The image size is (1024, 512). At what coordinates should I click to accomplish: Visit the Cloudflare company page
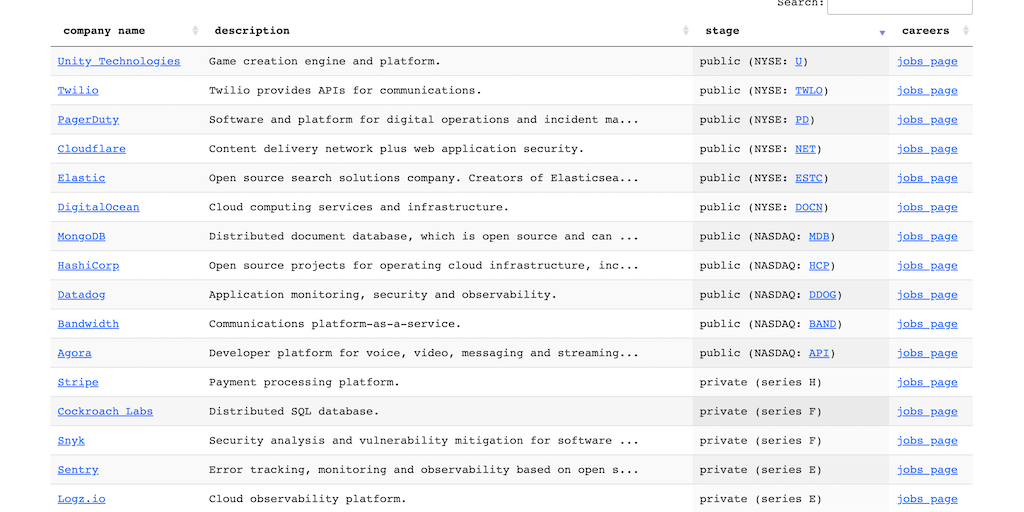click(91, 149)
